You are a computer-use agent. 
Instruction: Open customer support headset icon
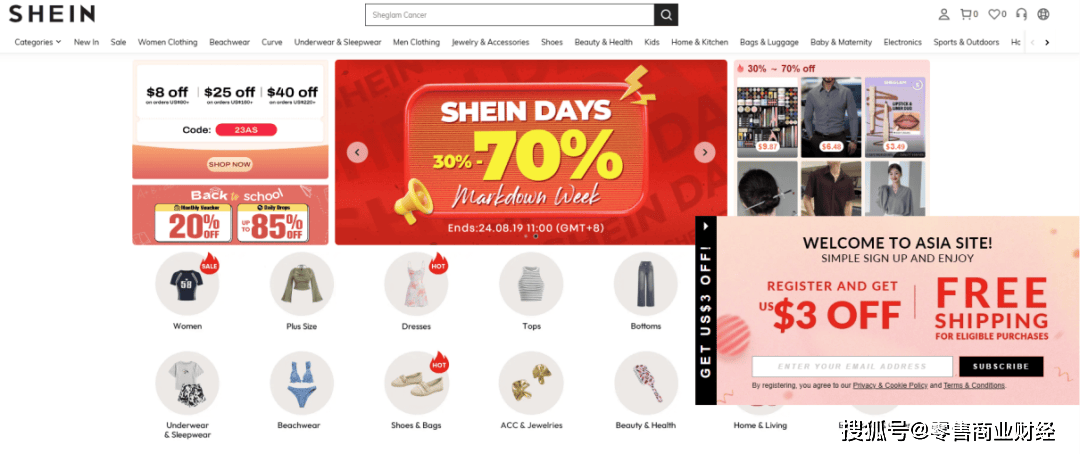pos(1021,14)
